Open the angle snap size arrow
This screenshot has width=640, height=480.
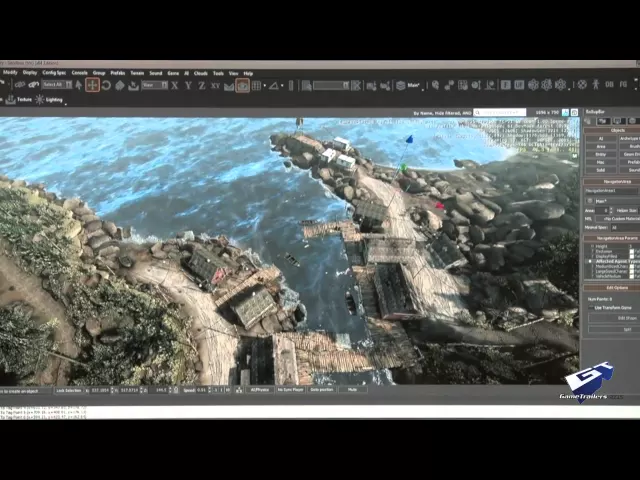click(282, 86)
